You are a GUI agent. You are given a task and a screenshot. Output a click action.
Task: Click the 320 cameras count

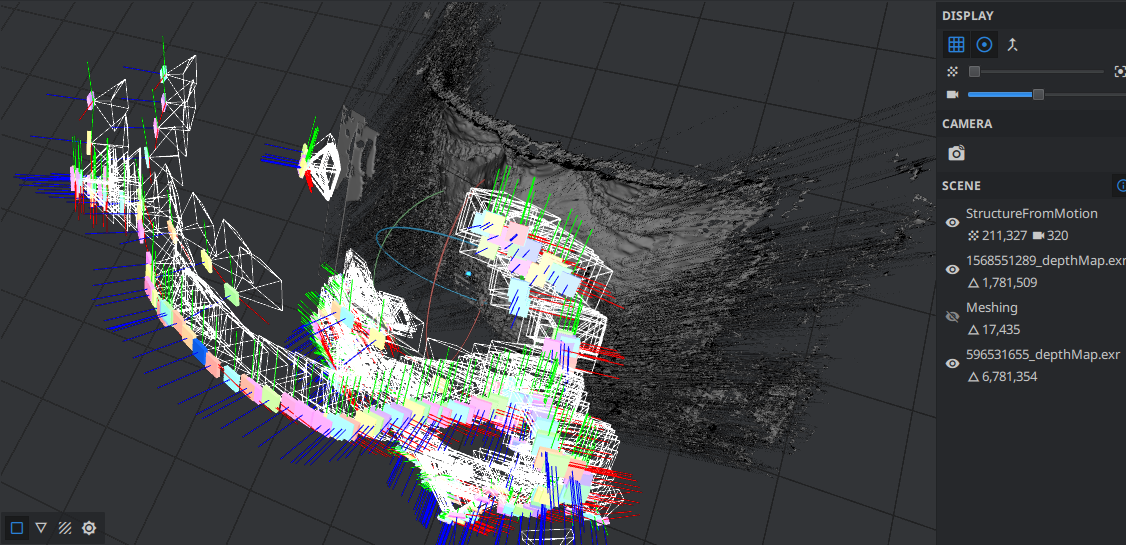click(1057, 236)
